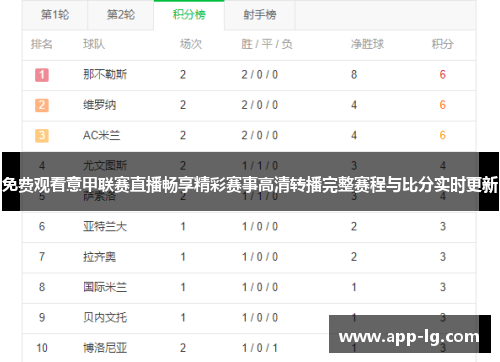Click the 积分 column header
Image resolution: width=500 pixels, height=362 pixels.
coord(443,44)
